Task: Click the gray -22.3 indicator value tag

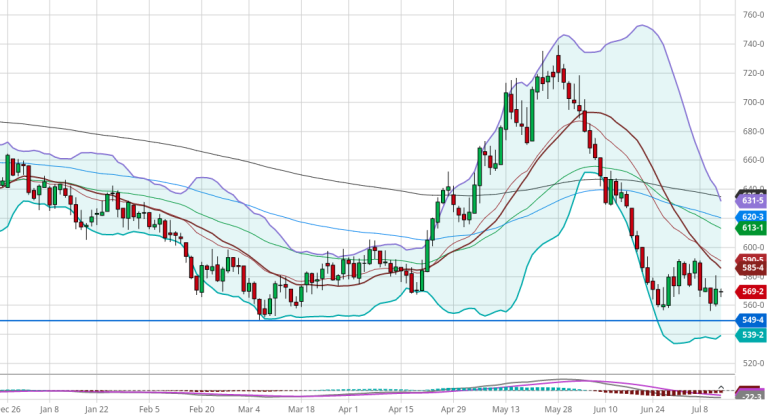Action: point(752,396)
